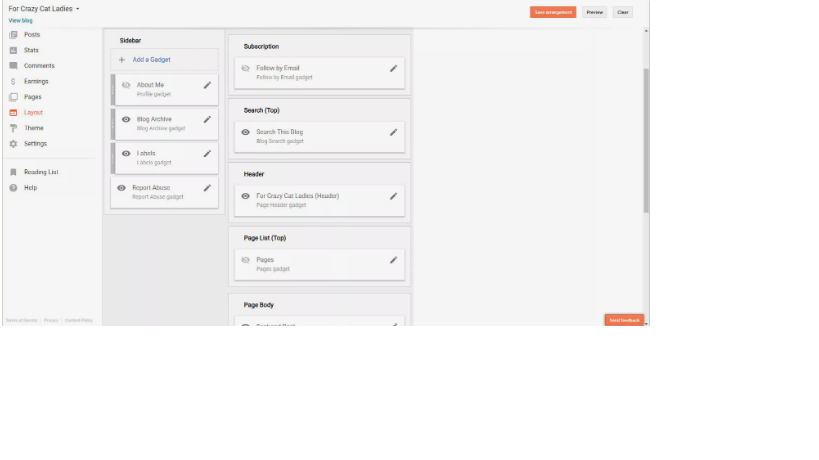Edit the Report Abuse gadget via pencil
Screen dimensions: 819x460
pos(207,188)
